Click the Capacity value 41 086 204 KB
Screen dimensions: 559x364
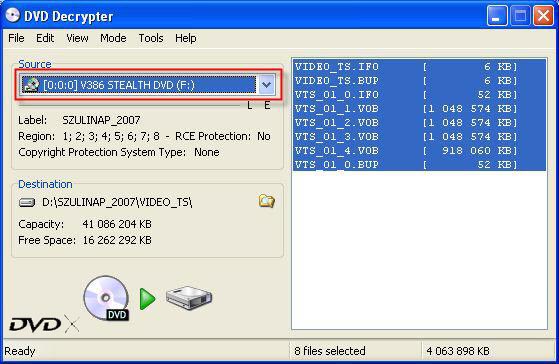click(117, 224)
